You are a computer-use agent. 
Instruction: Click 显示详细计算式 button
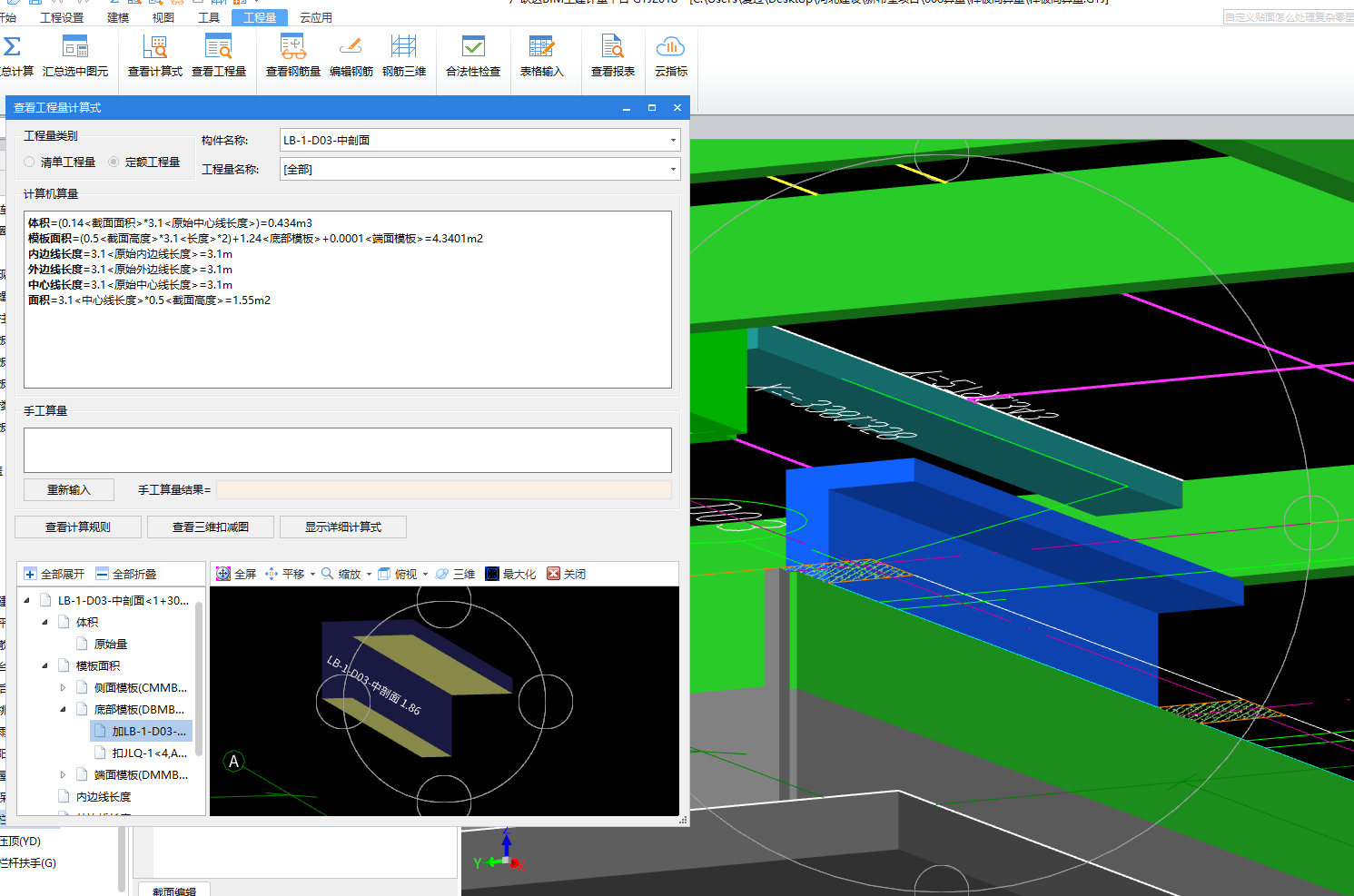coord(343,527)
